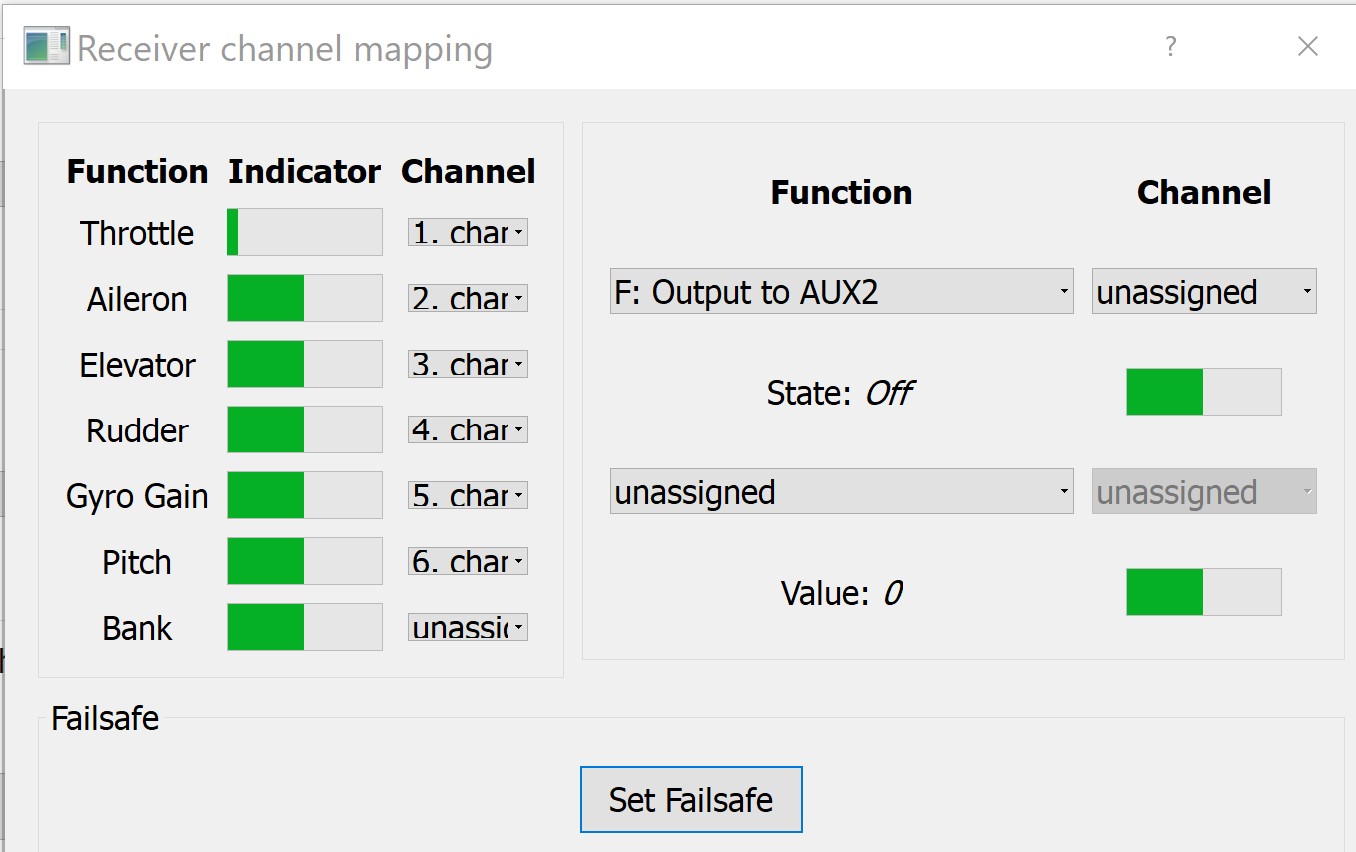The height and width of the screenshot is (852, 1356).
Task: Click the Gyro Gain indicator bar
Action: coord(305,496)
